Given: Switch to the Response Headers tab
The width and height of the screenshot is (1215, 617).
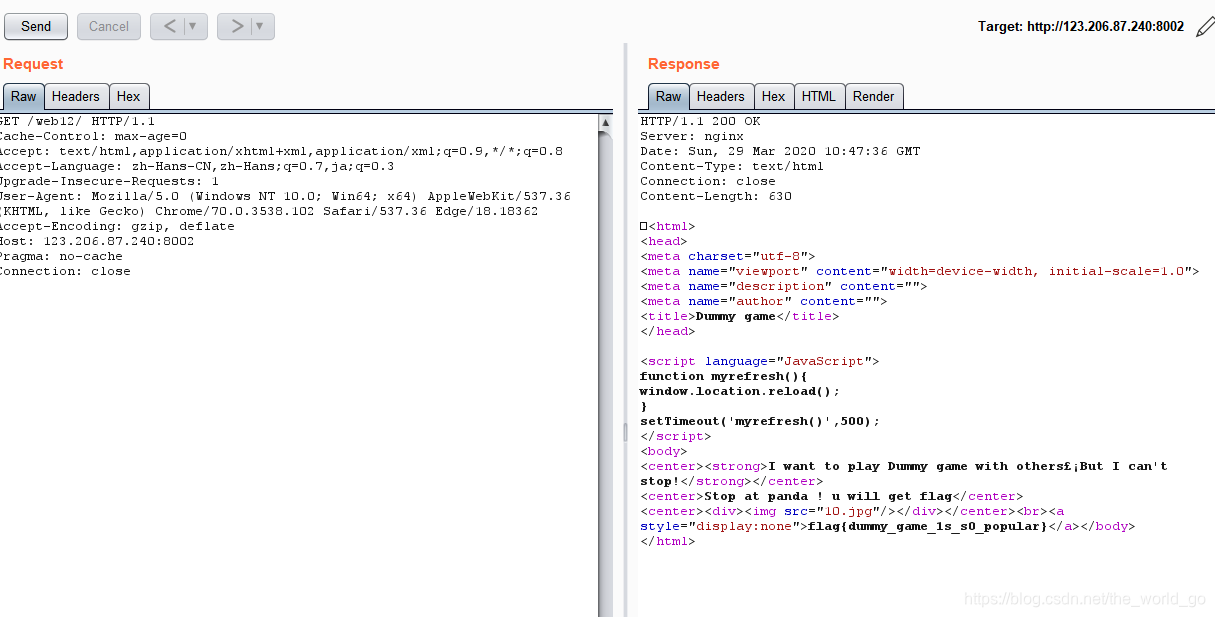Looking at the screenshot, I should click(721, 97).
